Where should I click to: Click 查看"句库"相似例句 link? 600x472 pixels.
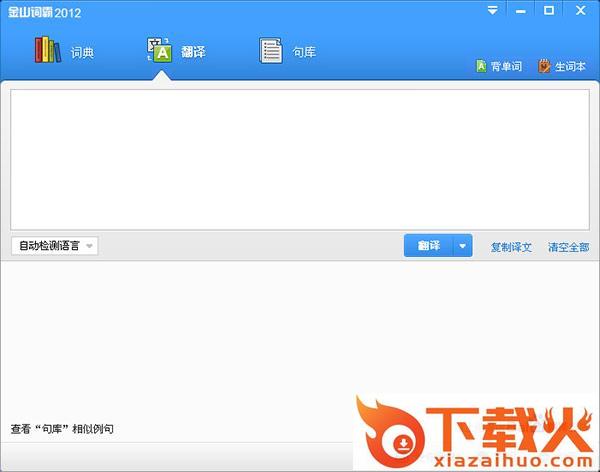(x=62, y=429)
